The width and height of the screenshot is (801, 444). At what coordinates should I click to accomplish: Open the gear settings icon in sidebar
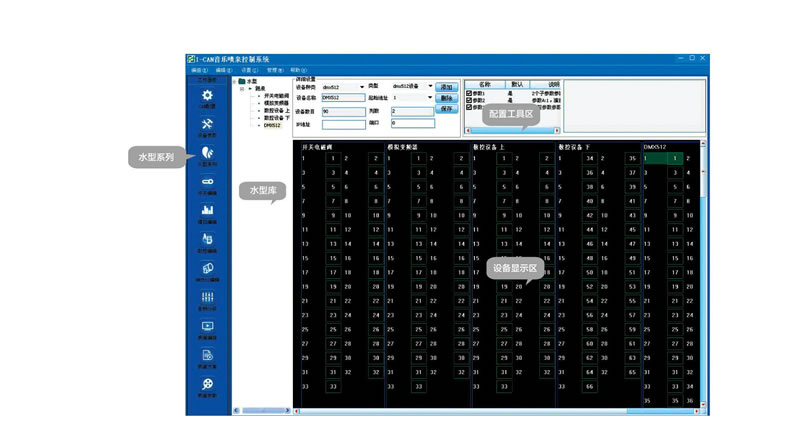[207, 96]
